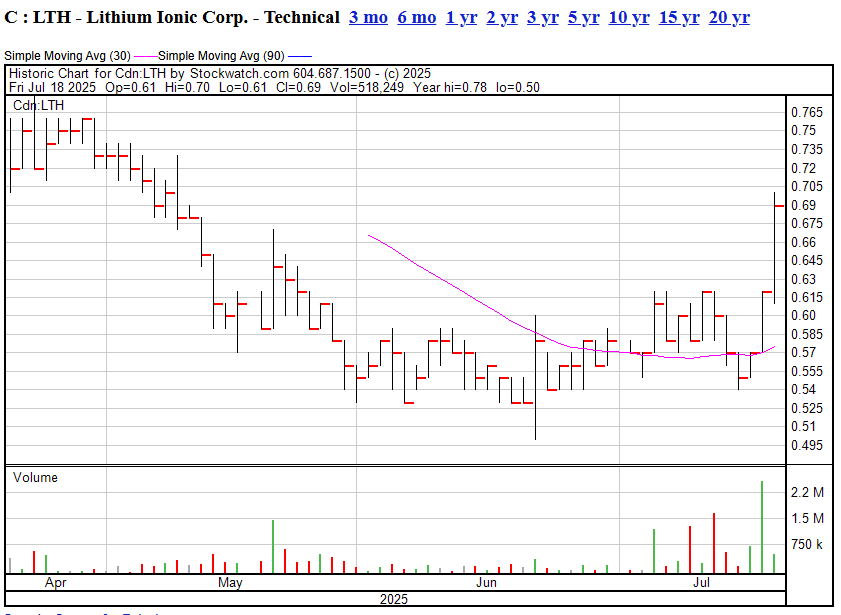This screenshot has width=841, height=615.
Task: Show the 2 yr chart range
Action: click(x=502, y=18)
